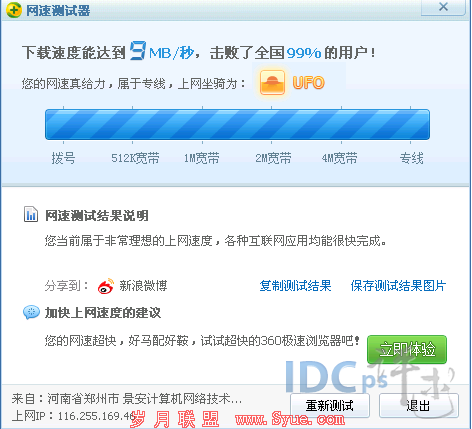Share result to 新浪微博
The image size is (472, 429).
[x=143, y=286]
